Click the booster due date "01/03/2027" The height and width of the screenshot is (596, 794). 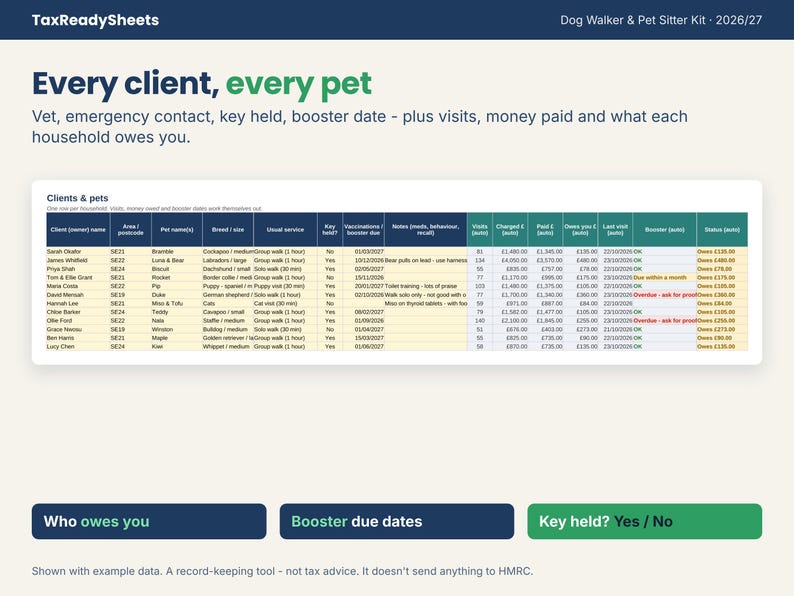point(364,251)
